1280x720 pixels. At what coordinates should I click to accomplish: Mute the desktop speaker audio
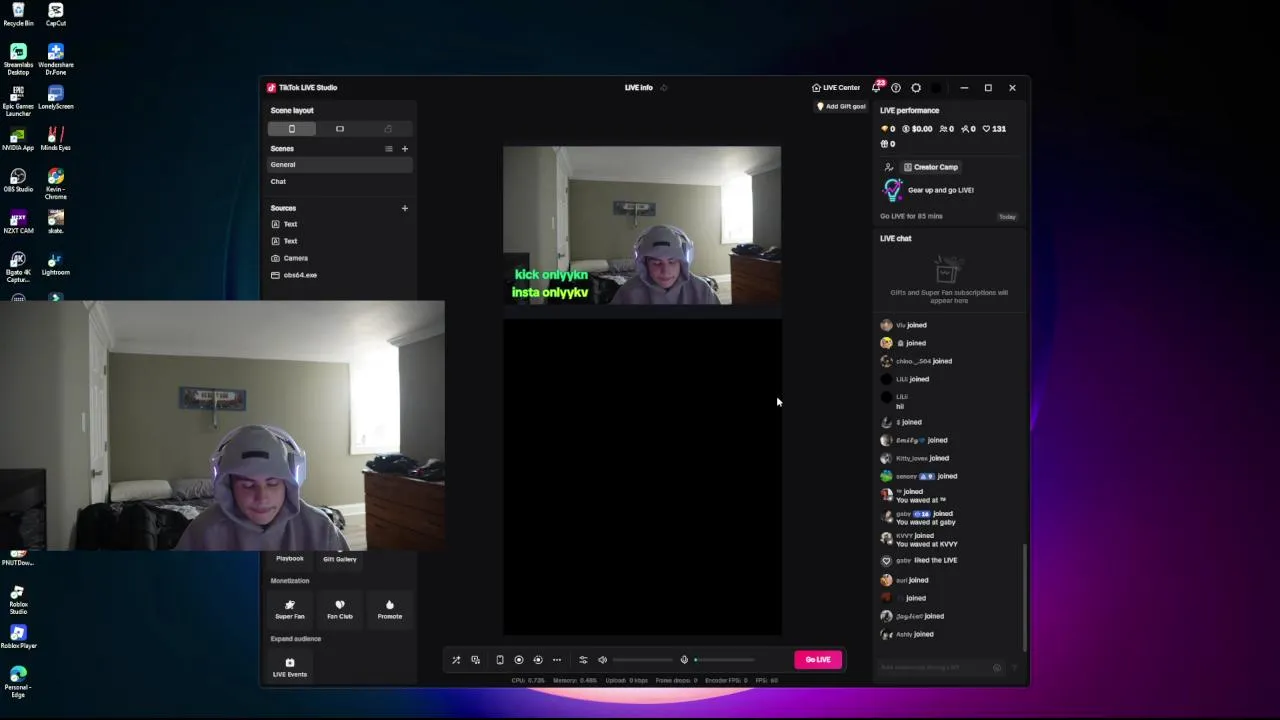[602, 660]
